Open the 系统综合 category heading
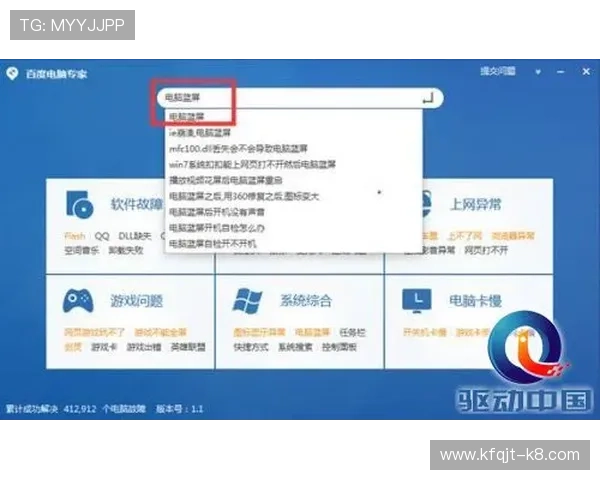Viewport: 600px width, 480px height. (x=306, y=301)
